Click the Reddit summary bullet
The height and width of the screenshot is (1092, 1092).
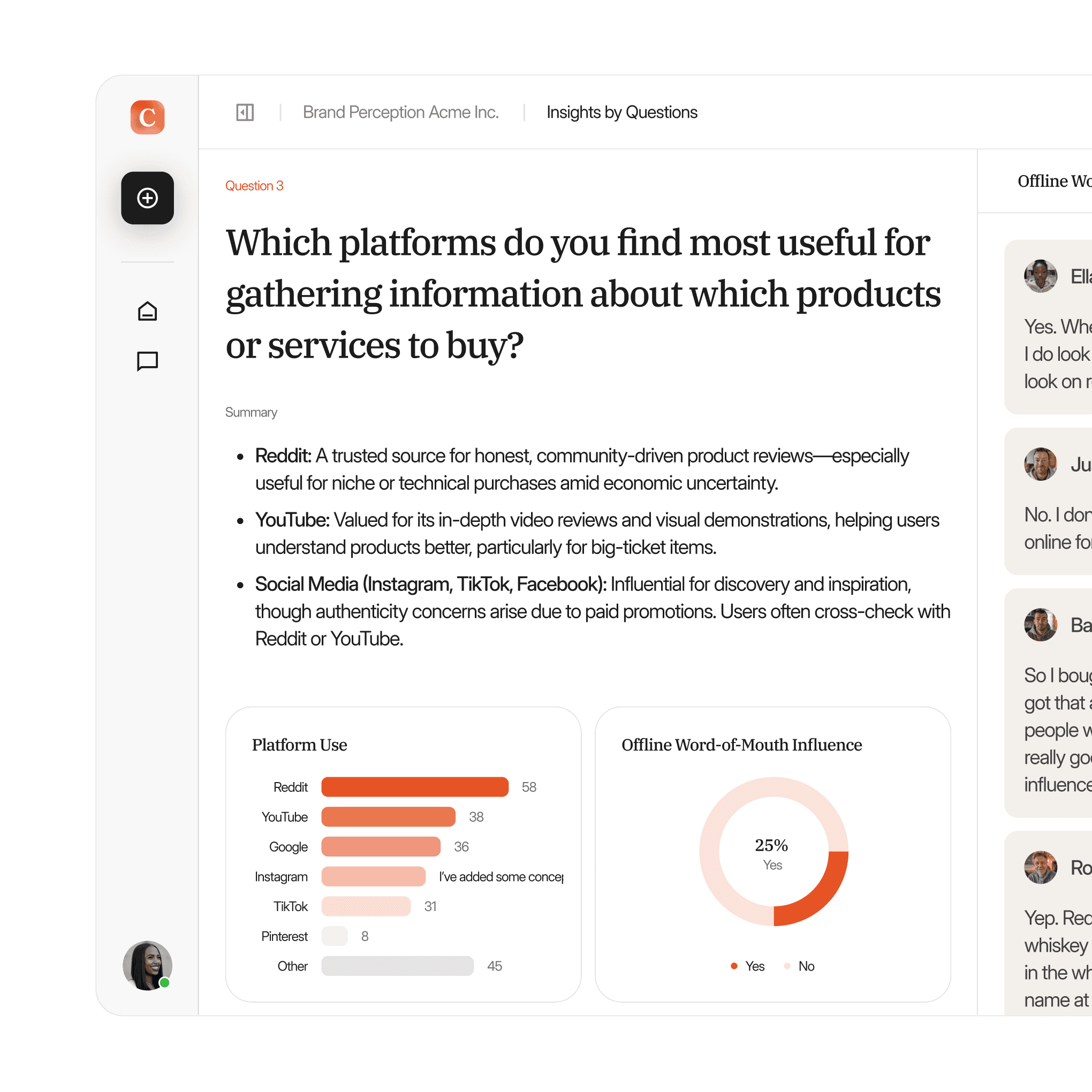pyautogui.click(x=582, y=469)
